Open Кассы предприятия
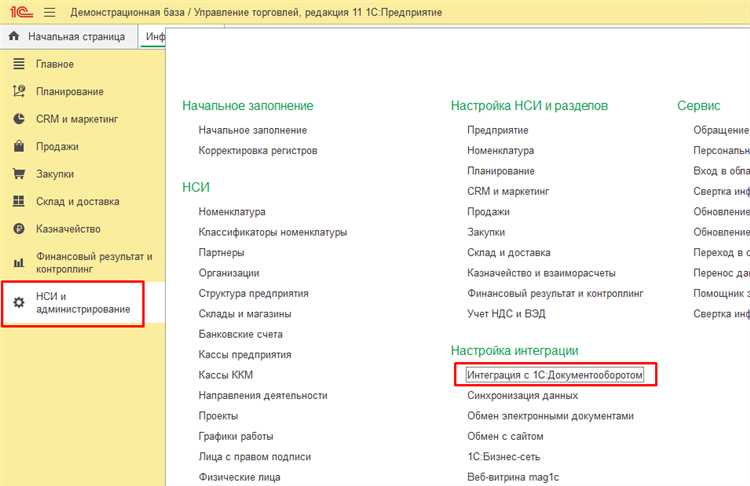The height and width of the screenshot is (486, 750). (x=245, y=354)
